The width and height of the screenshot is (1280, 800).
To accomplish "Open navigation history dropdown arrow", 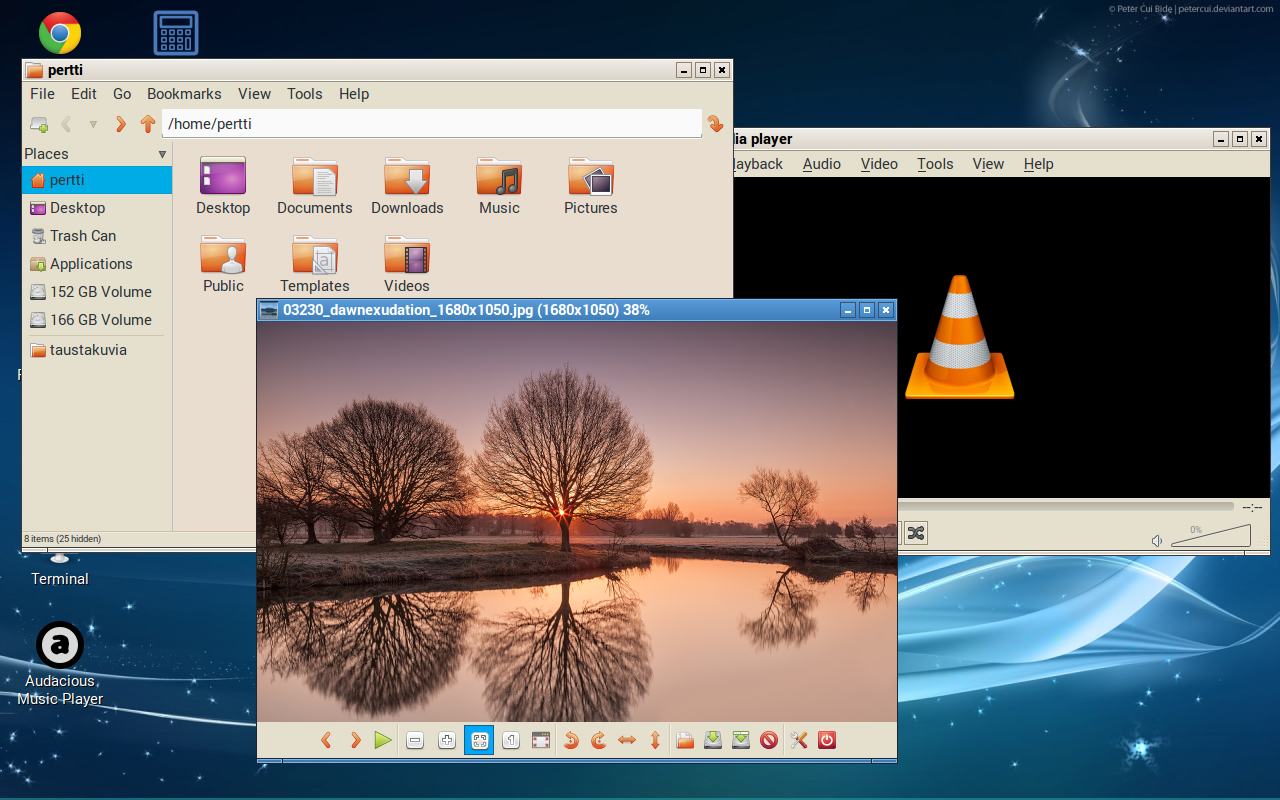I will pyautogui.click(x=93, y=124).
